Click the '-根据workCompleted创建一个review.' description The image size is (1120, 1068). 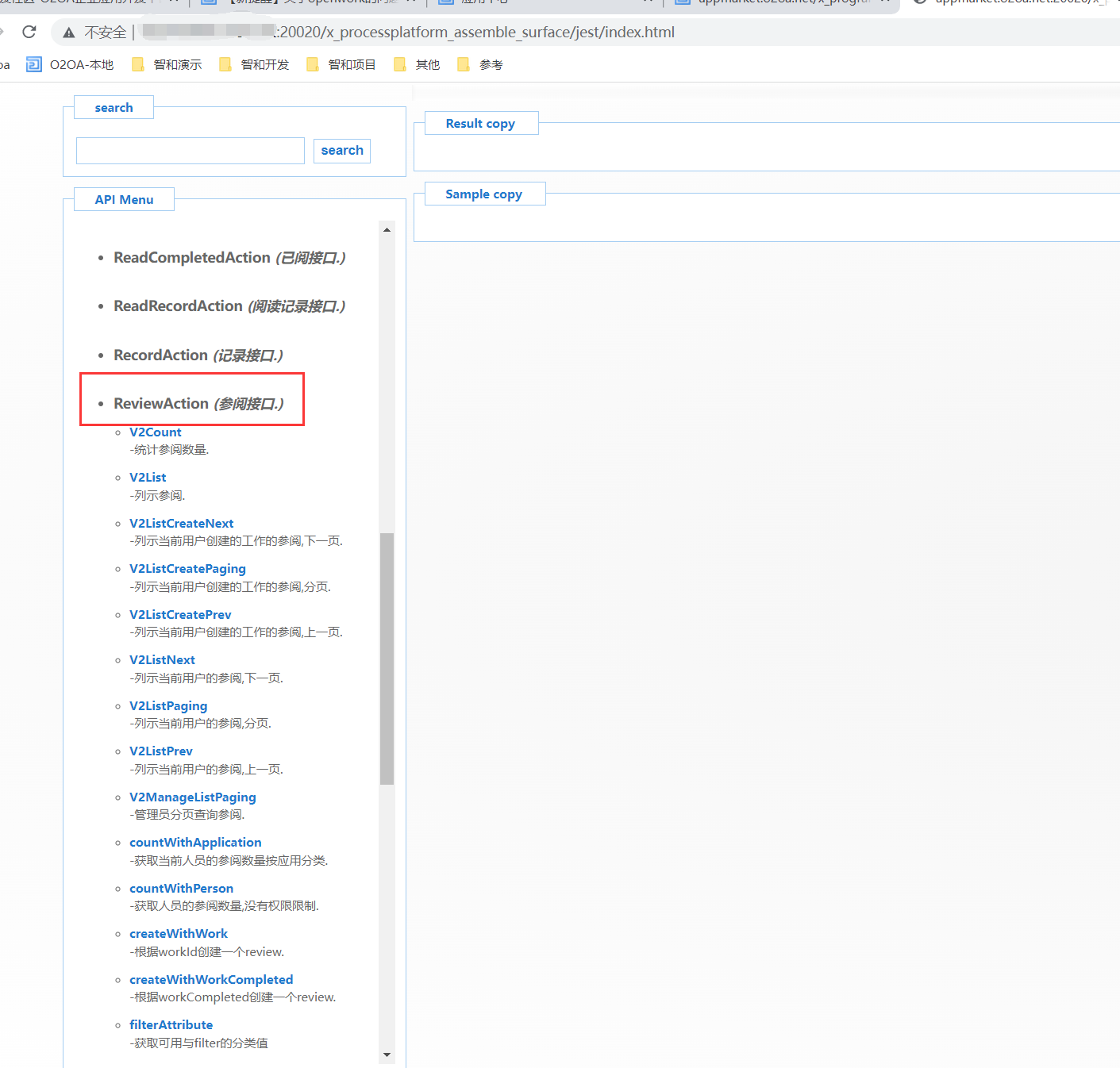coord(233,997)
